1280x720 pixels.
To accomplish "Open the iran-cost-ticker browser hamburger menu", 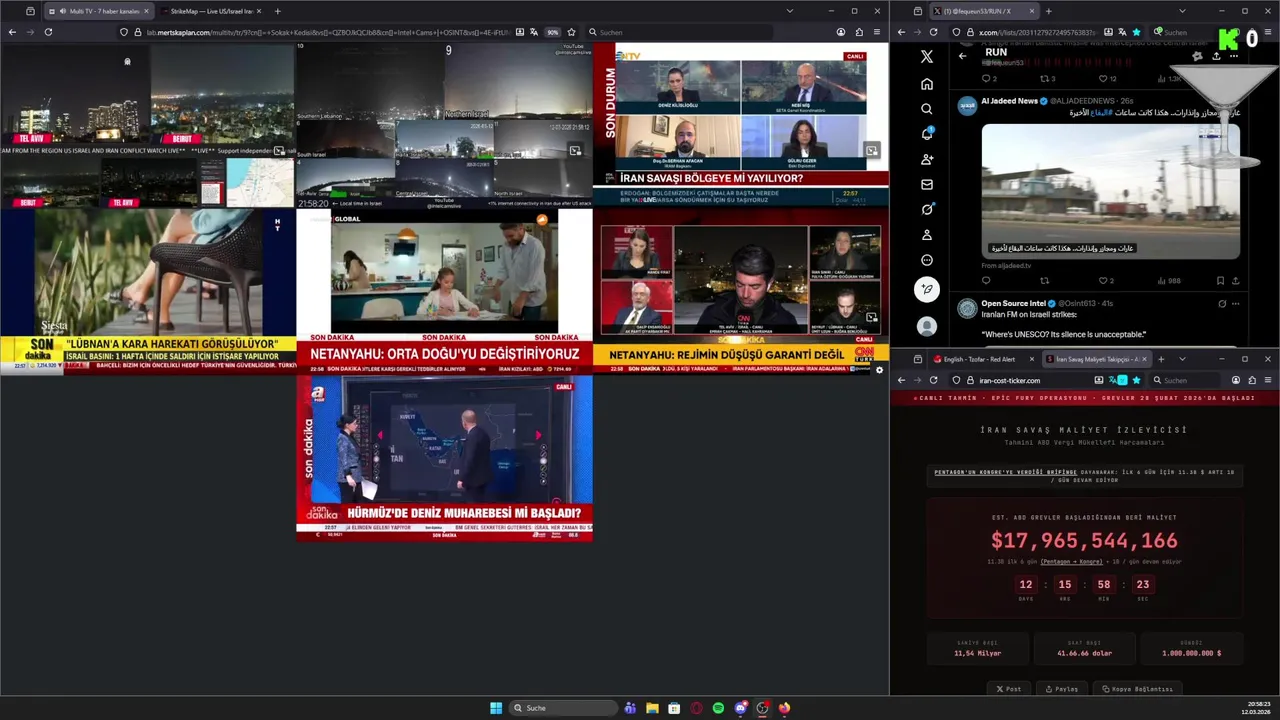I will (x=1268, y=380).
